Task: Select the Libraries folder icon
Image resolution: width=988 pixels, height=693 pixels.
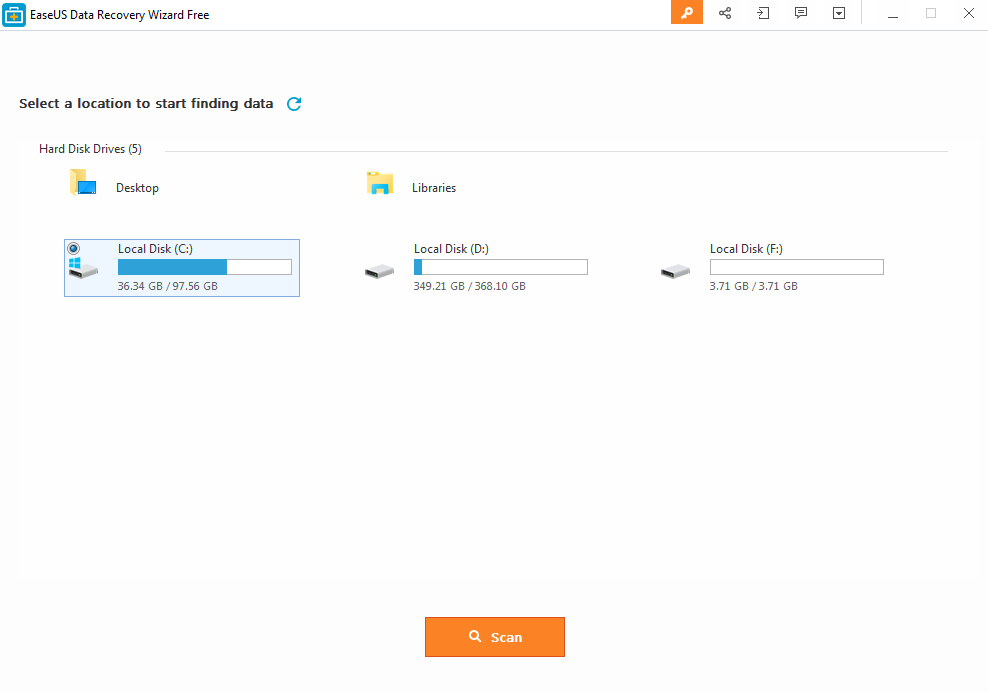Action: point(380,183)
